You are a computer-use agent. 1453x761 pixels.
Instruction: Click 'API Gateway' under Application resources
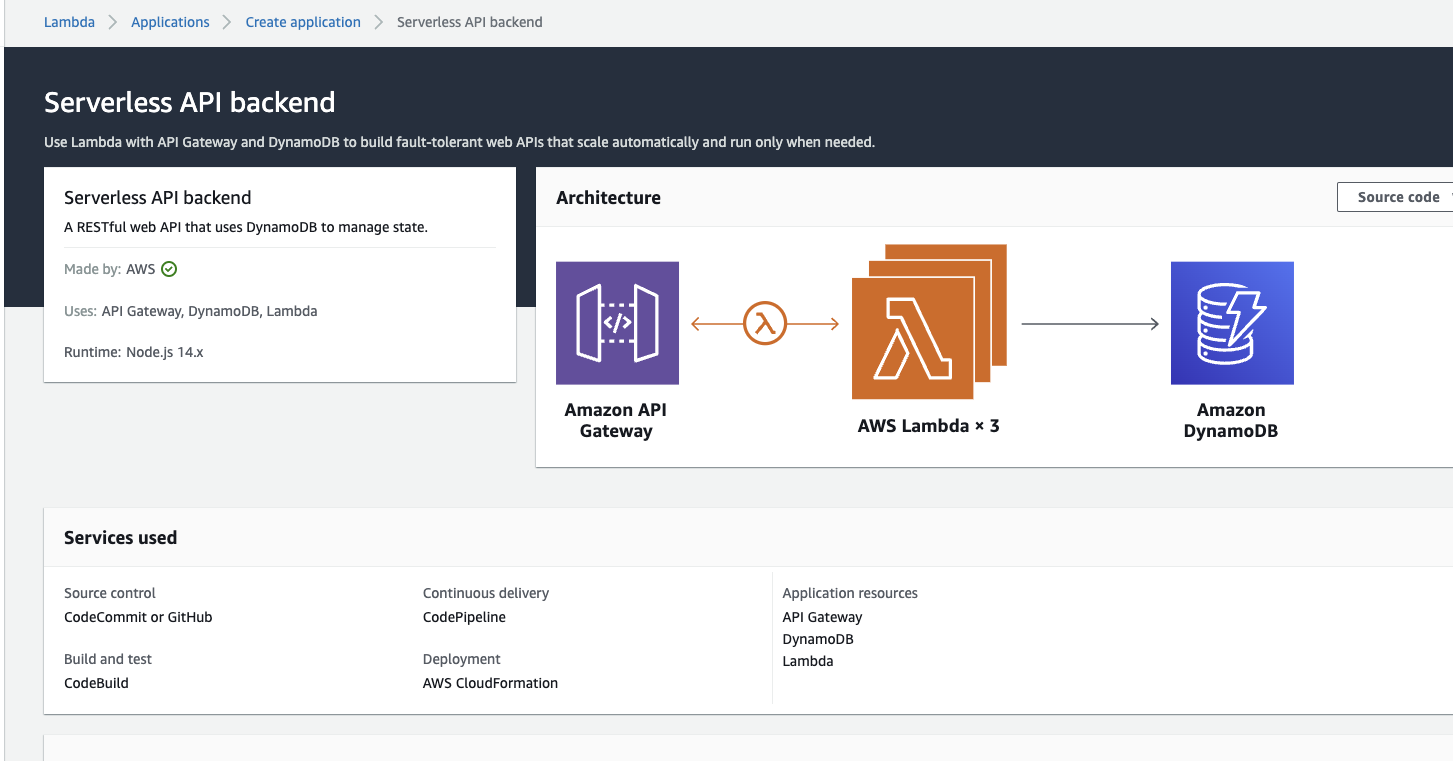[x=822, y=617]
